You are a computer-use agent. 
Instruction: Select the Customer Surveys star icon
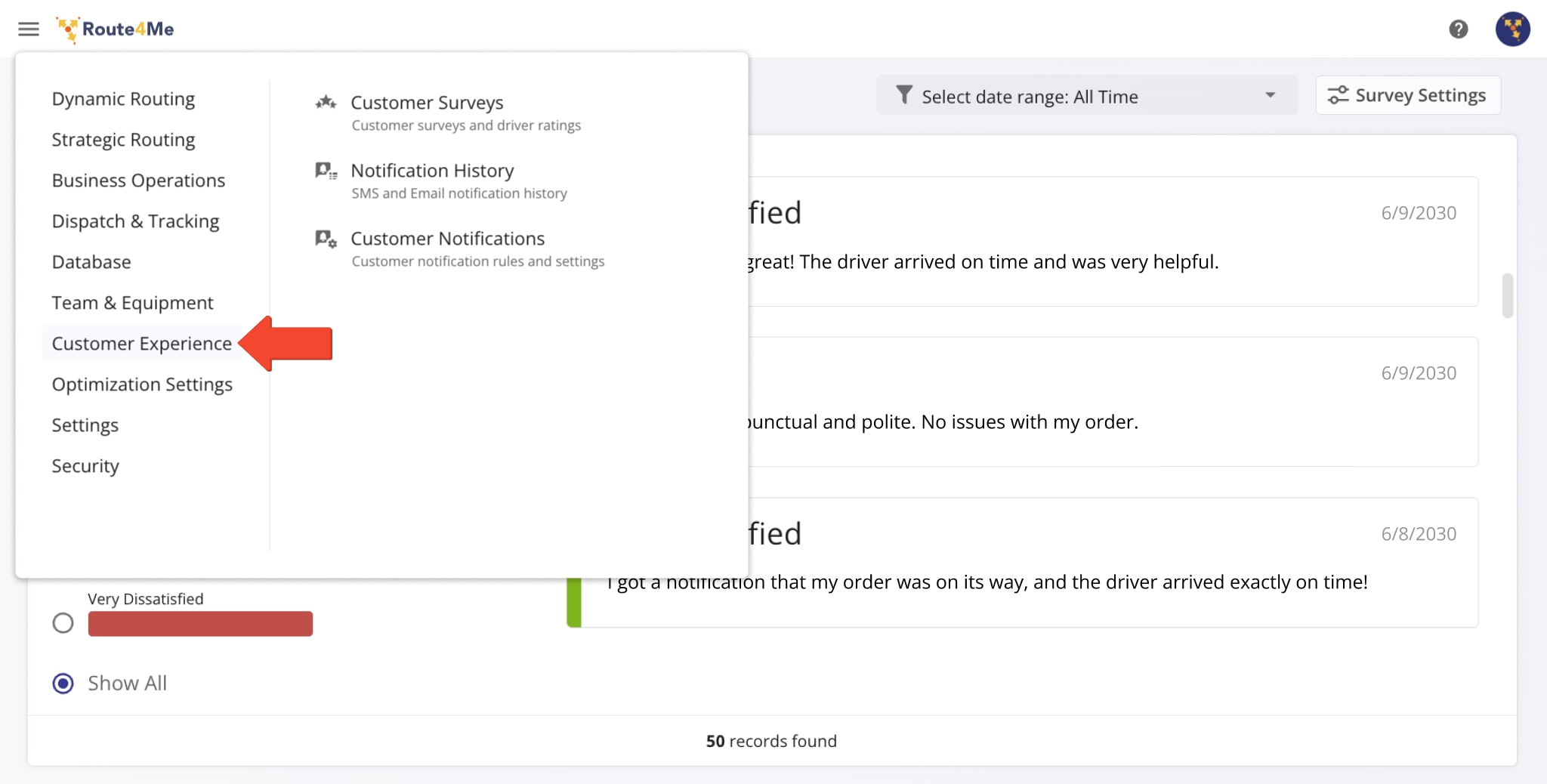click(x=325, y=103)
